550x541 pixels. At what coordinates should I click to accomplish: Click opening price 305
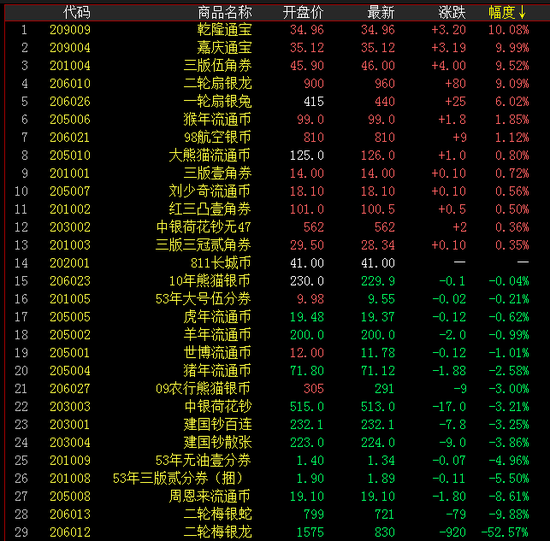point(314,389)
